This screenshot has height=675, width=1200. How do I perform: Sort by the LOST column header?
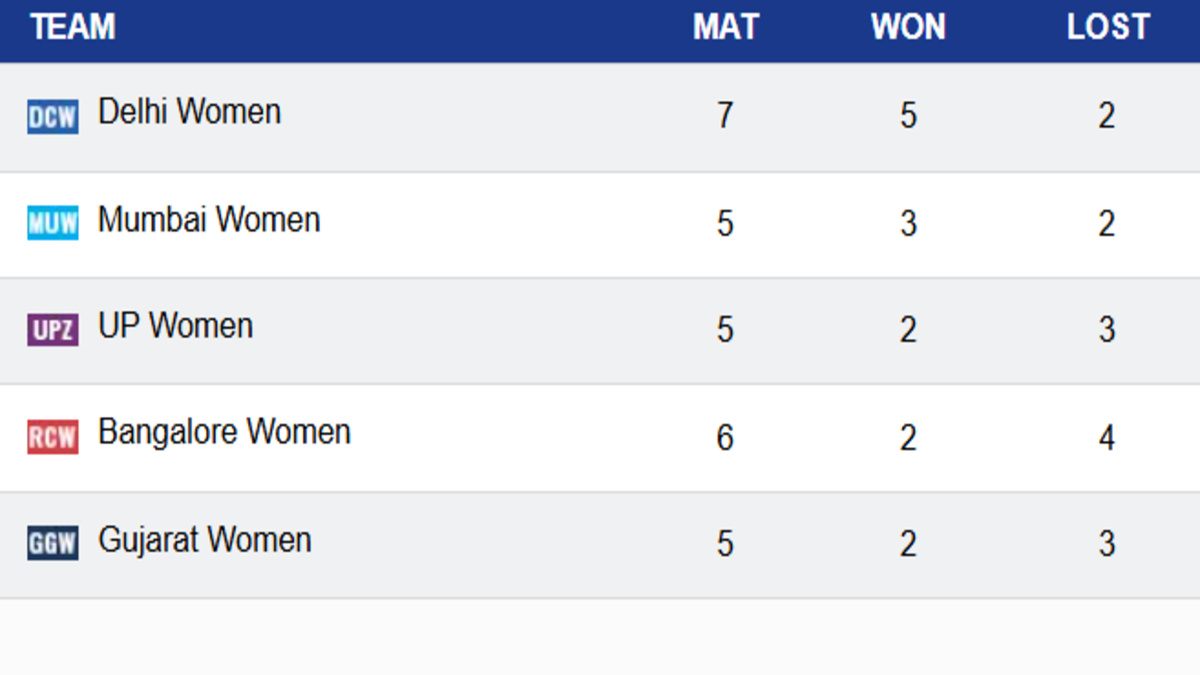[x=1108, y=27]
